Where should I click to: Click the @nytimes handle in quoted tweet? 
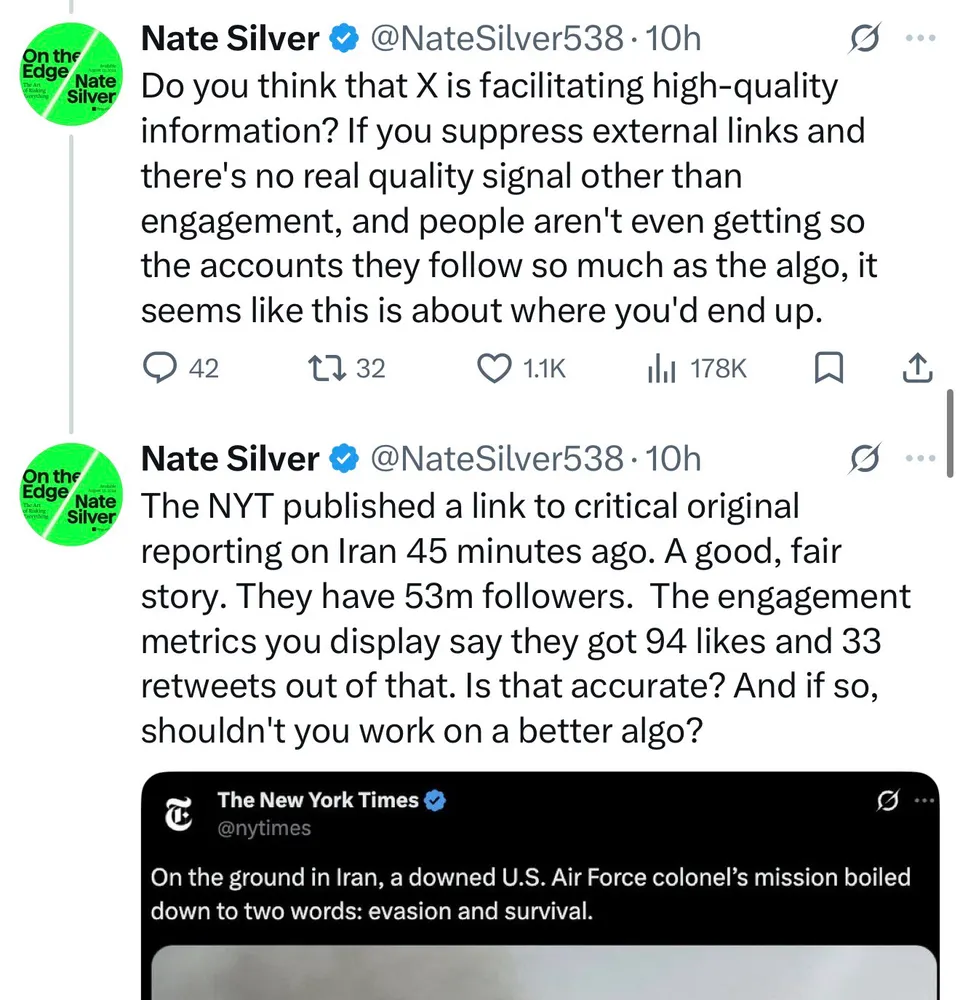[264, 828]
